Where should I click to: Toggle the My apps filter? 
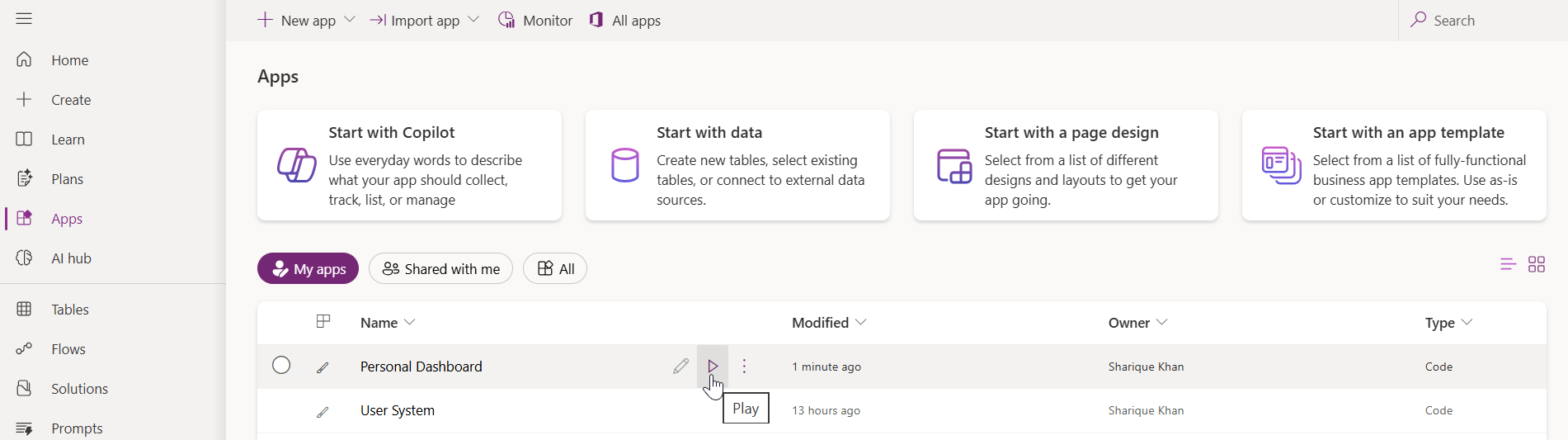tap(308, 268)
